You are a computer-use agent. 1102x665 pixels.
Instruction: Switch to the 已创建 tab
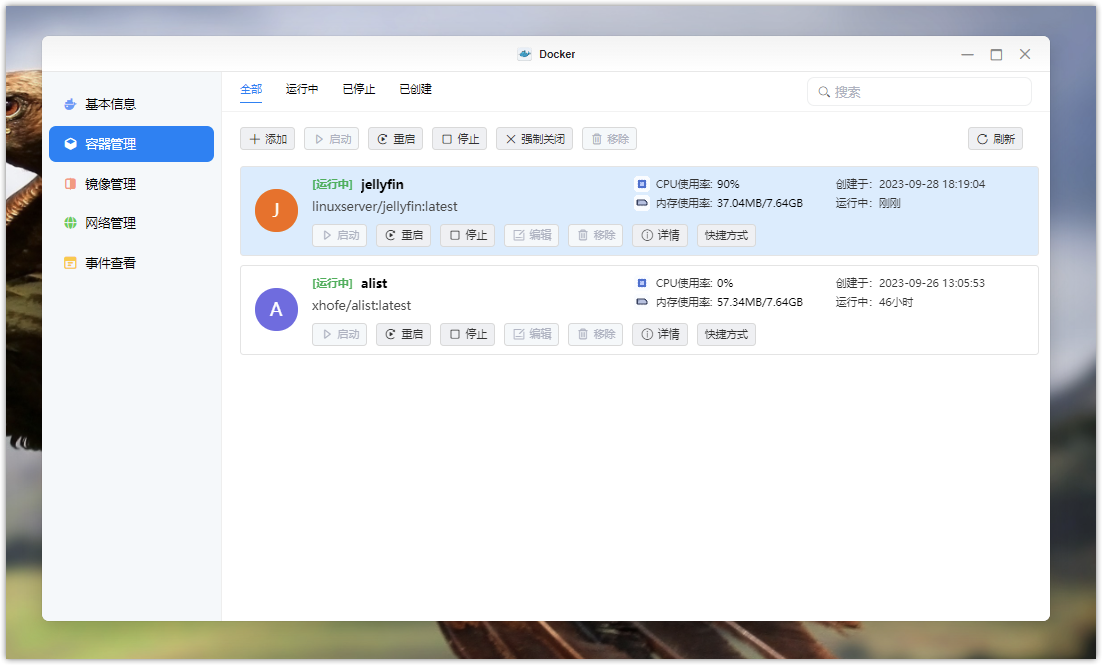click(x=415, y=89)
